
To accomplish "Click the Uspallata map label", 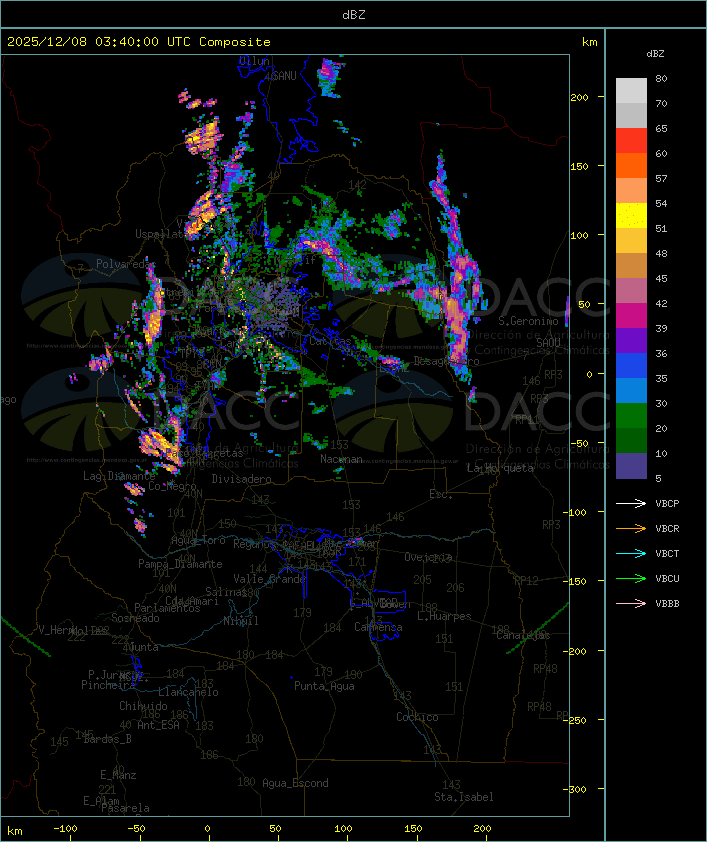I will [162, 235].
